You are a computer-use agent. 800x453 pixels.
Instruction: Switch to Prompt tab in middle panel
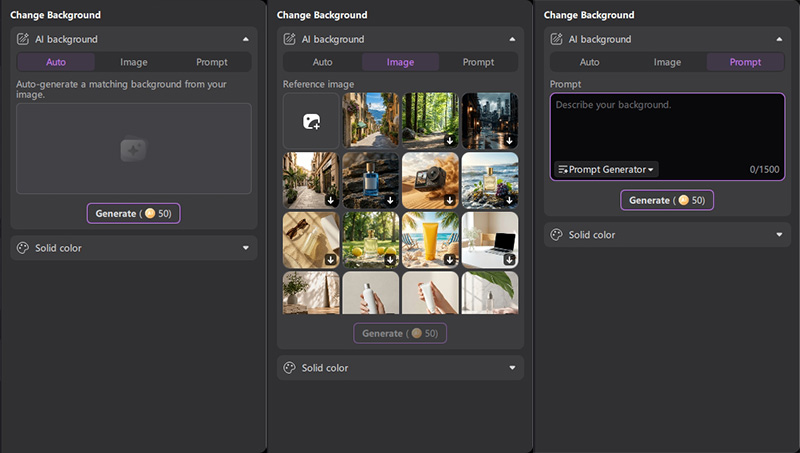[478, 62]
